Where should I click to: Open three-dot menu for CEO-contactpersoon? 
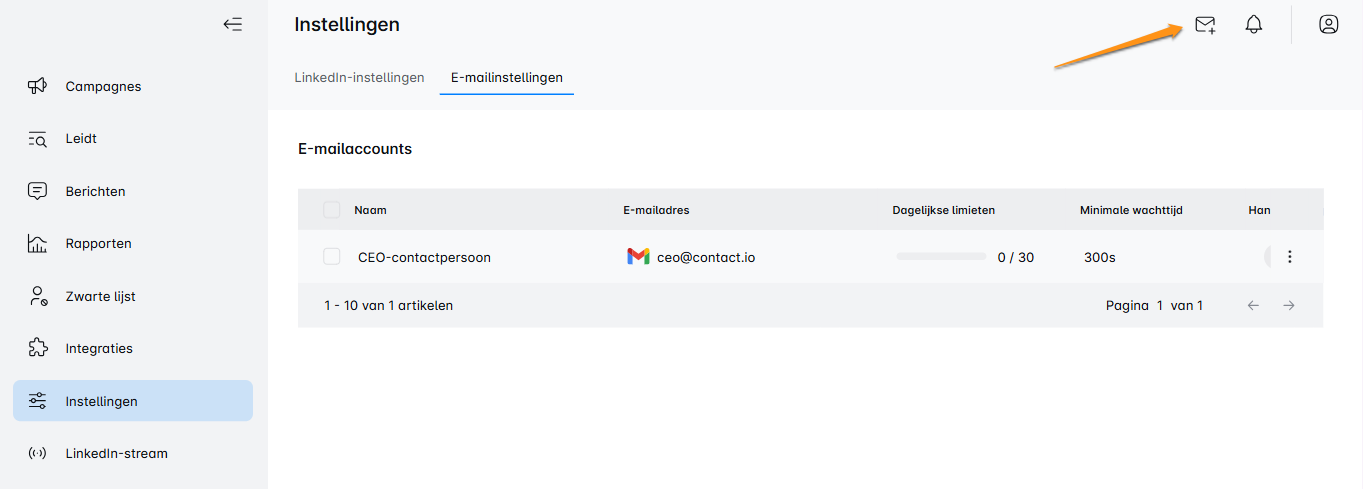pos(1289,257)
